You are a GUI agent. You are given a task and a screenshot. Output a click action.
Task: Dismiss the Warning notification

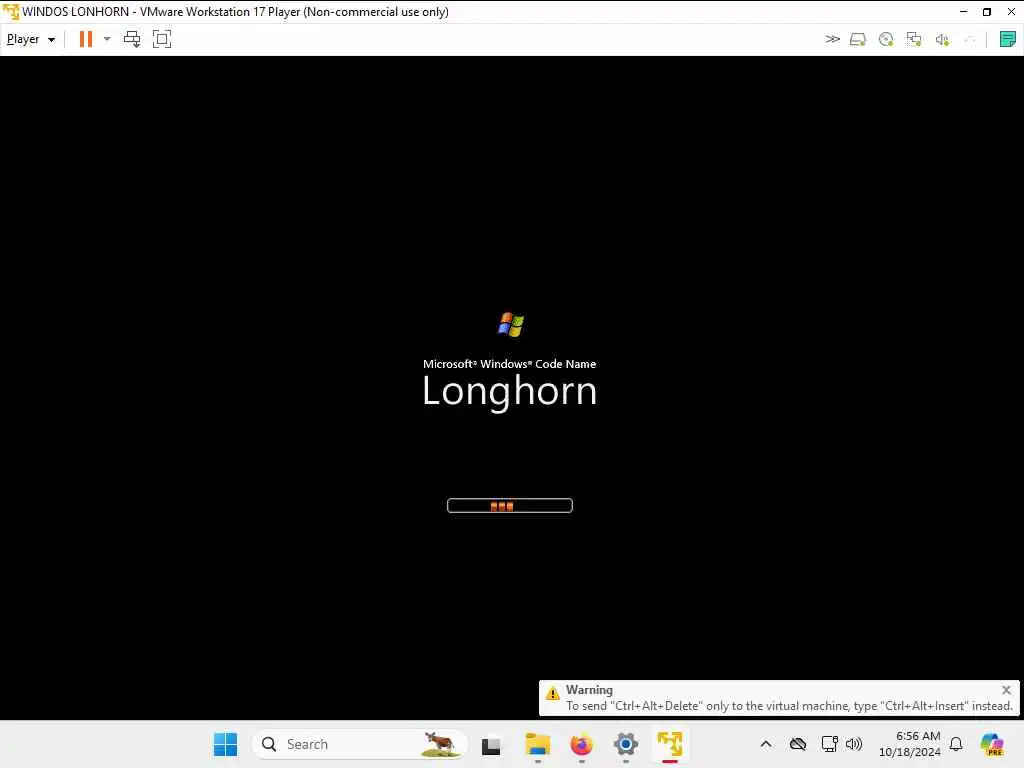click(x=1006, y=690)
